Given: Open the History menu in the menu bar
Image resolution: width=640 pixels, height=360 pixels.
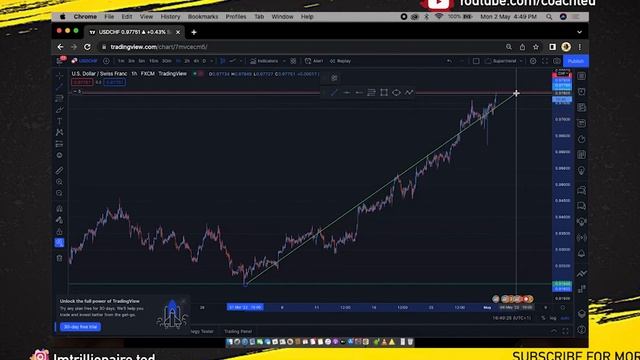Looking at the screenshot, I should tap(170, 17).
